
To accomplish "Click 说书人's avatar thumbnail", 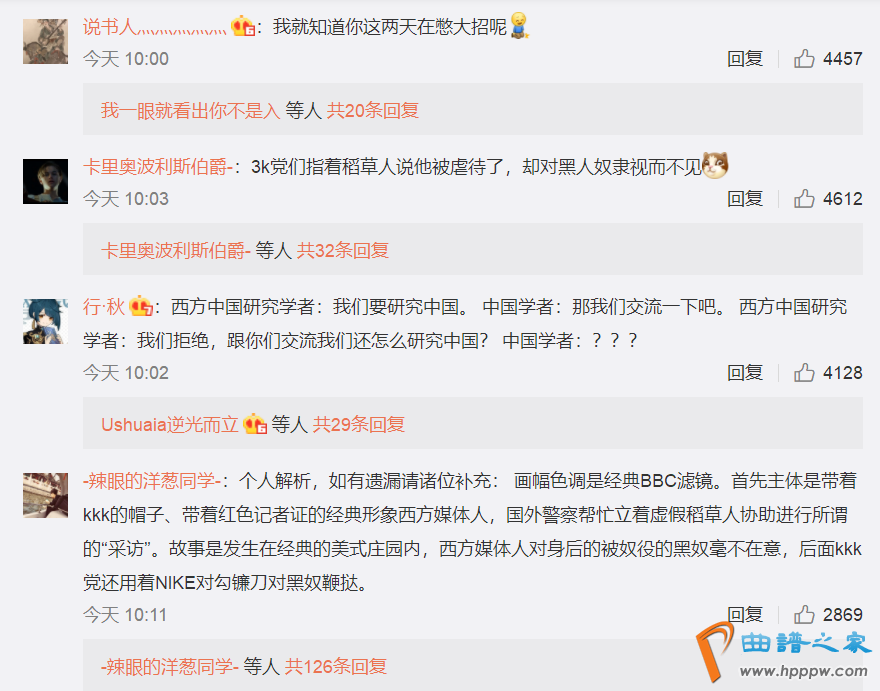I will pyautogui.click(x=45, y=41).
